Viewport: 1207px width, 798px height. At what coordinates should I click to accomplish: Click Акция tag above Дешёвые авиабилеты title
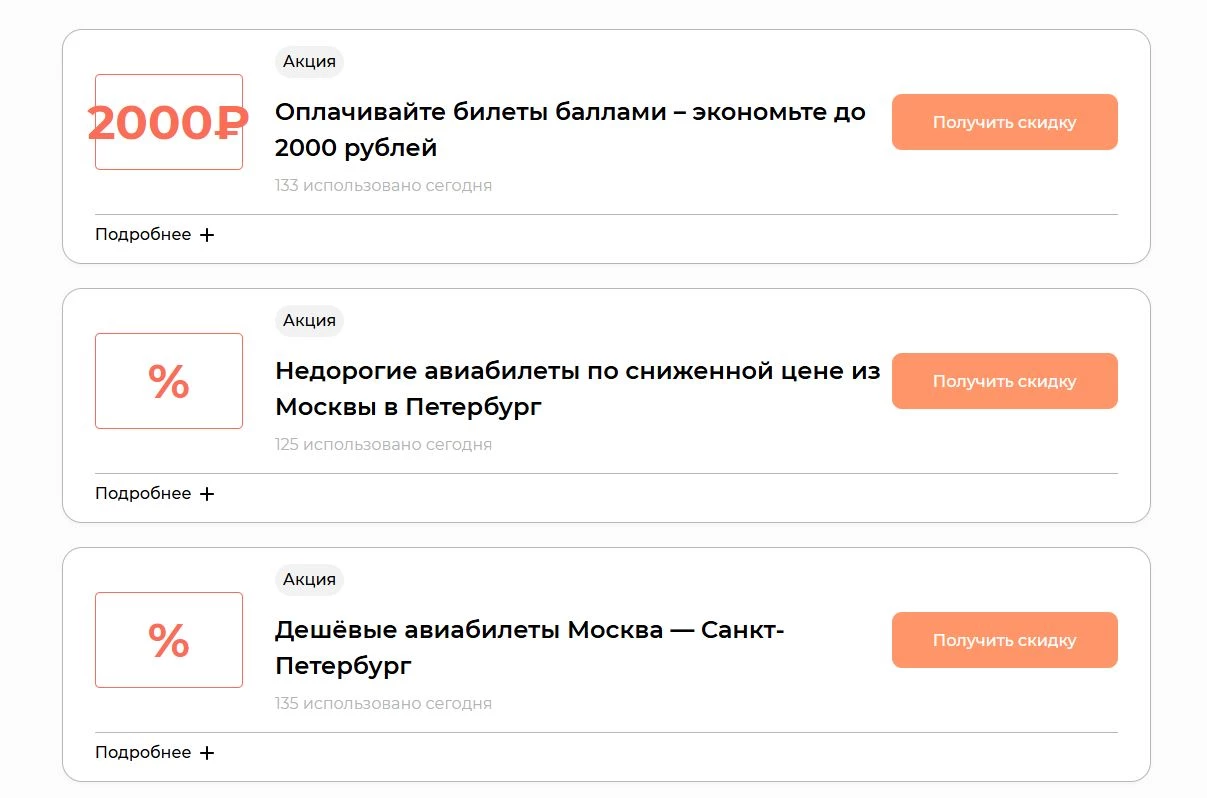[309, 580]
